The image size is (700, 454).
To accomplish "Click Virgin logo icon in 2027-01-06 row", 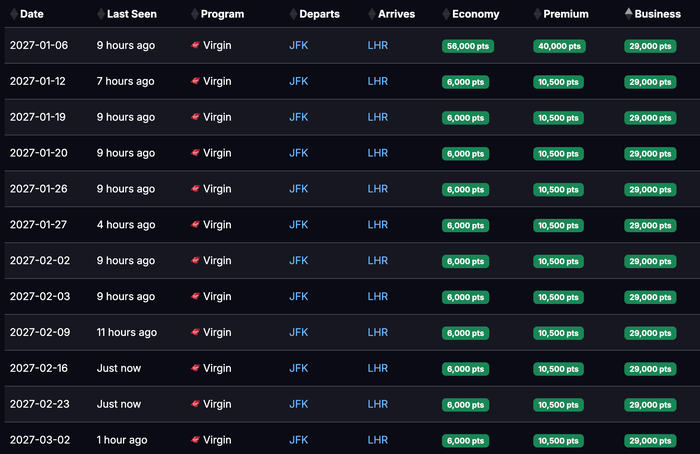I will (x=195, y=45).
